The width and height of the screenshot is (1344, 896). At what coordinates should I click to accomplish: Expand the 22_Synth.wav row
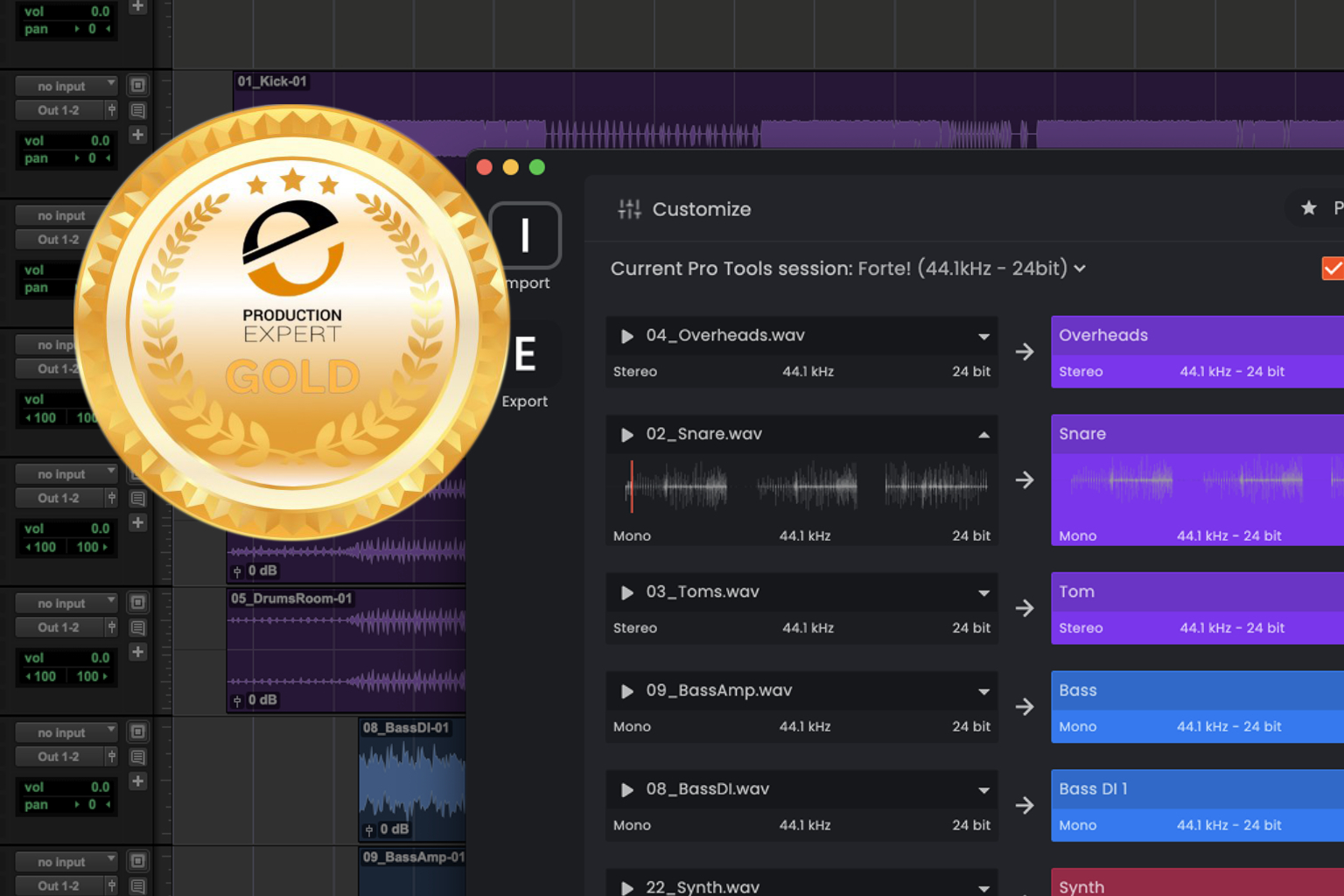(983, 889)
